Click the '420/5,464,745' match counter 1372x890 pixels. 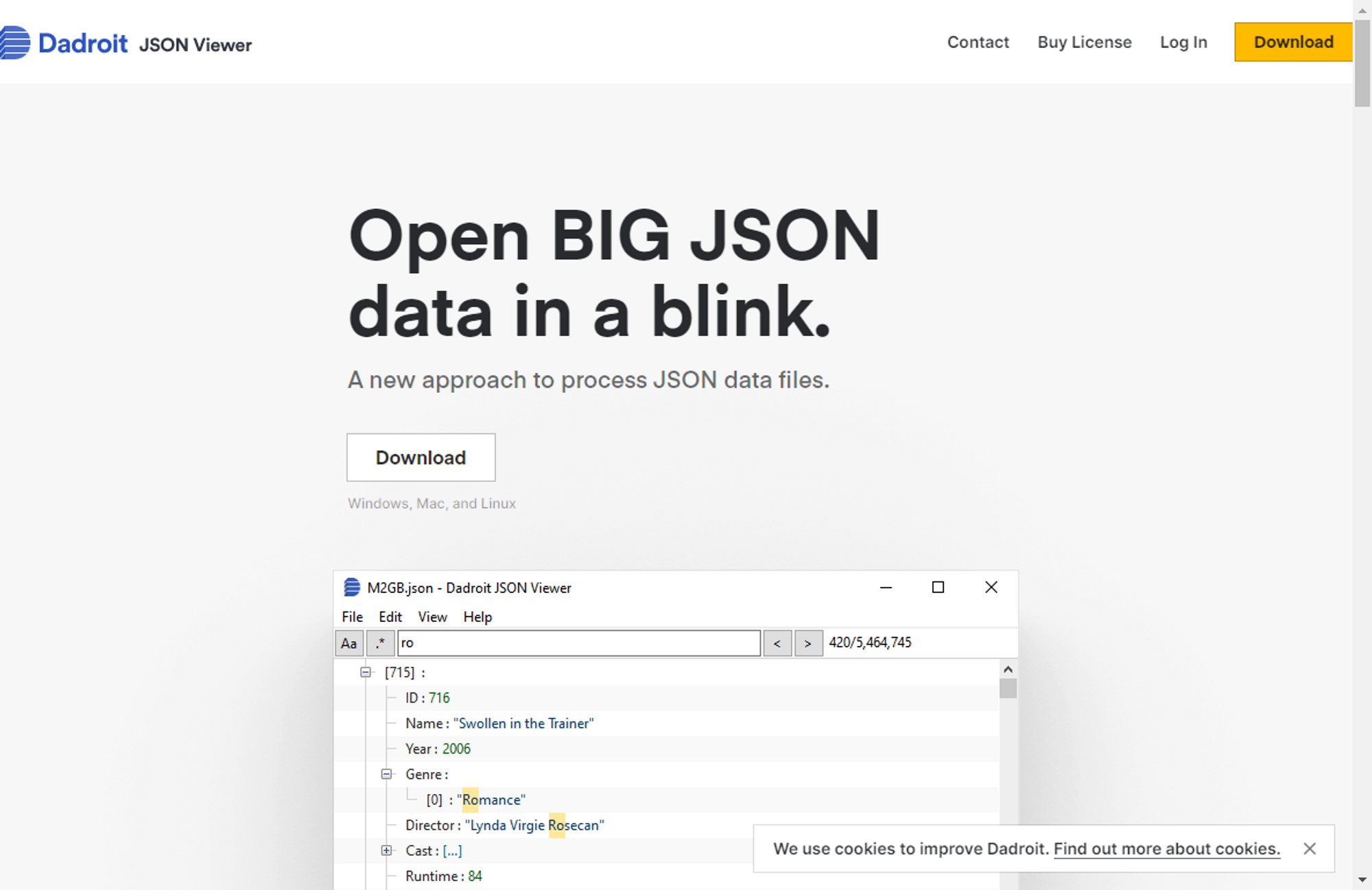[x=870, y=642]
